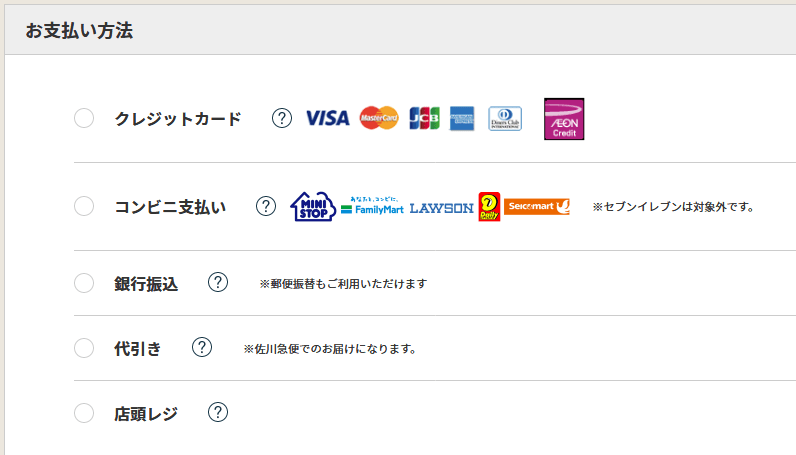Viewport: 796px width, 455px height.
Task: Show help for 銀行振込
Action: point(218,283)
